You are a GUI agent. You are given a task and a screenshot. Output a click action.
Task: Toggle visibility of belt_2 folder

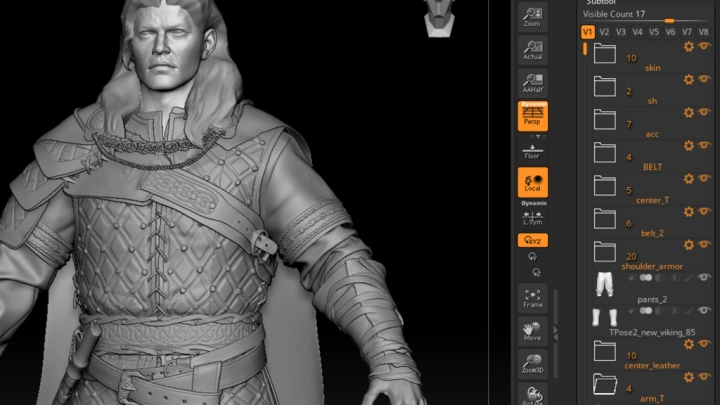[x=704, y=211]
